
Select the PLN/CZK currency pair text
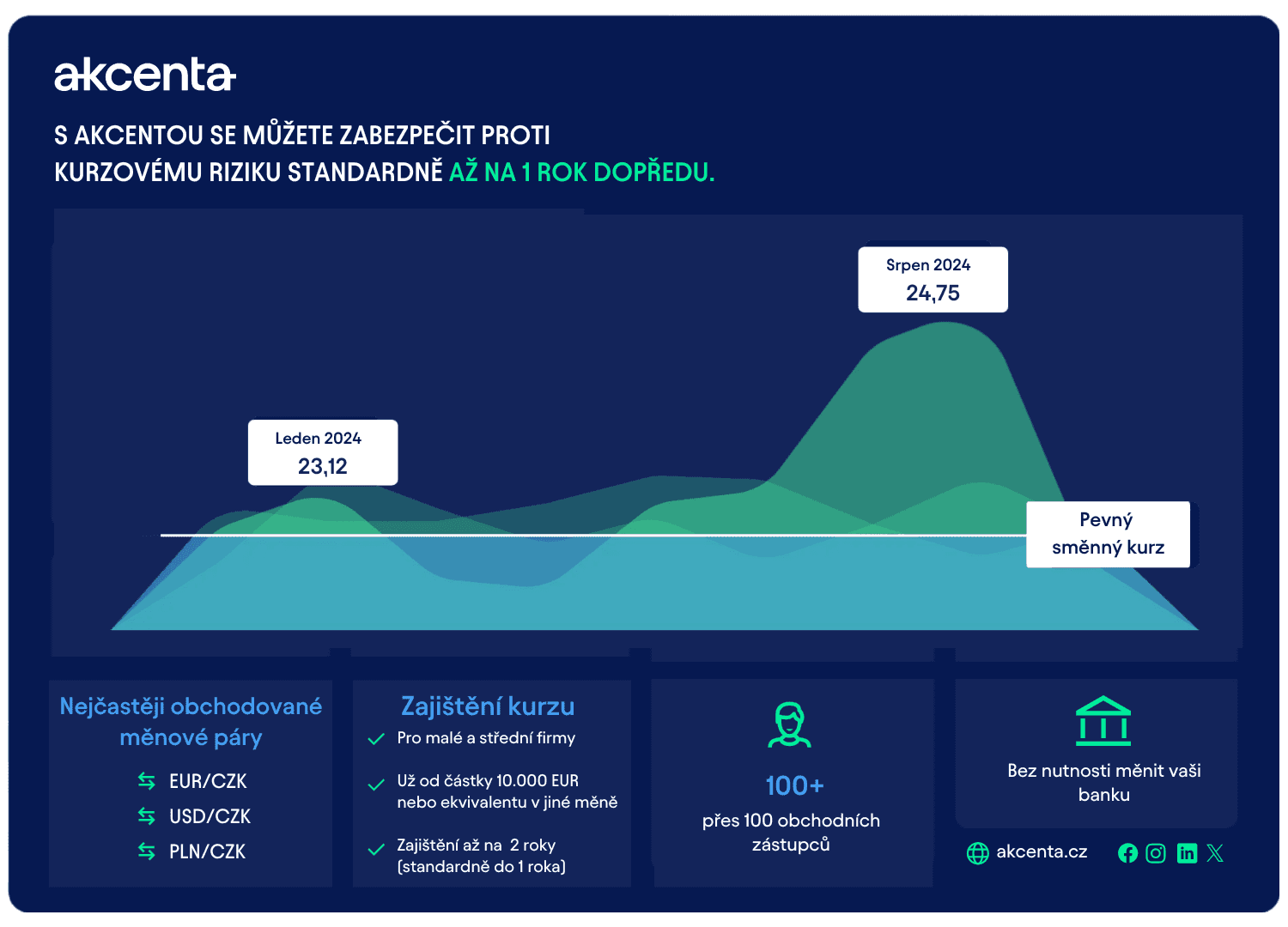click(207, 851)
